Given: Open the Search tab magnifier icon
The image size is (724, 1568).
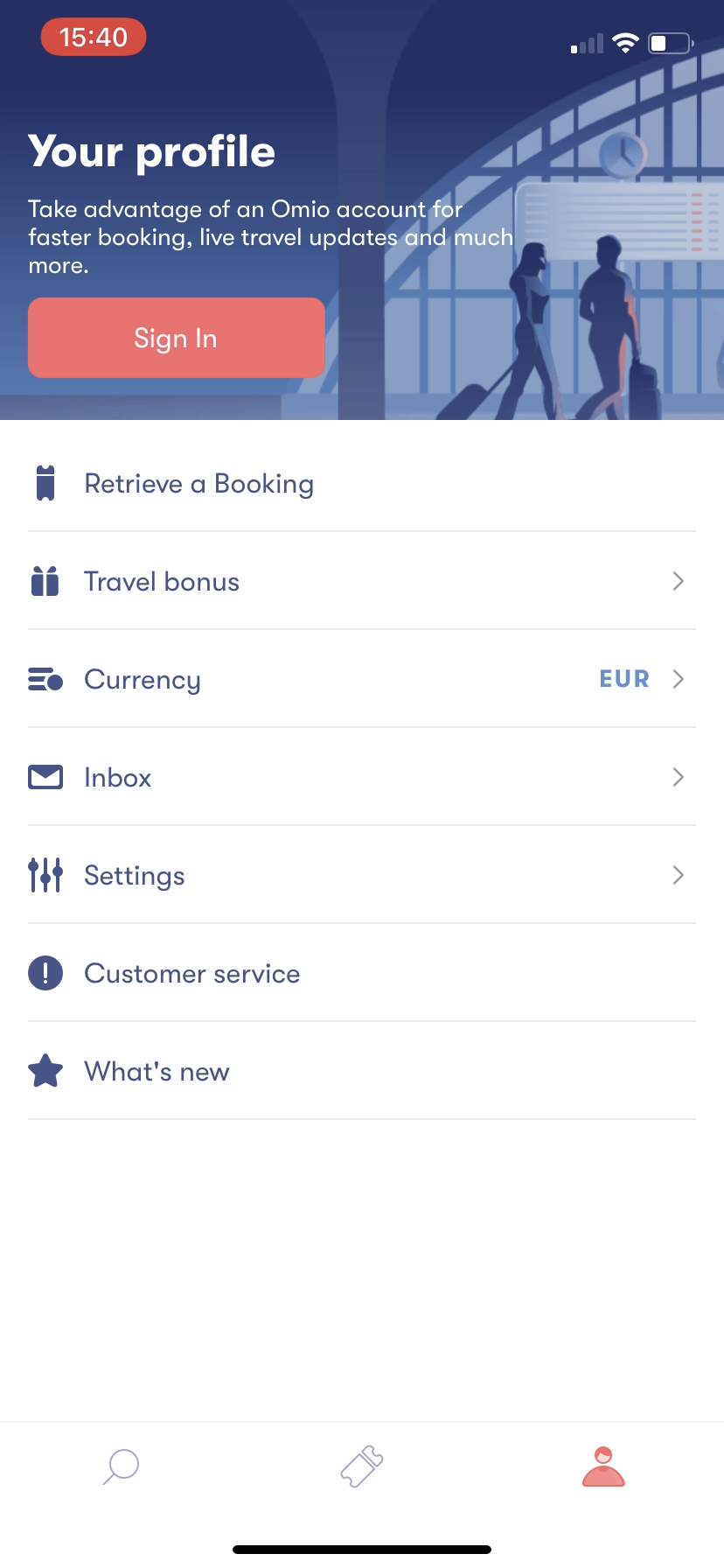Looking at the screenshot, I should 121,1466.
